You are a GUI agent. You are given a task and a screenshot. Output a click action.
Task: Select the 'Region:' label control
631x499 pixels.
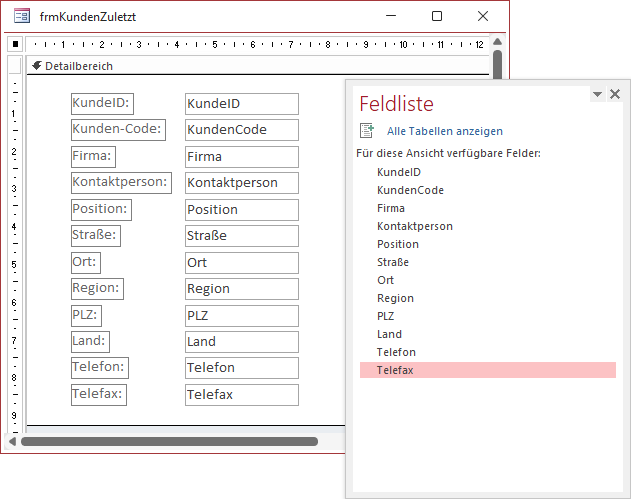97,289
